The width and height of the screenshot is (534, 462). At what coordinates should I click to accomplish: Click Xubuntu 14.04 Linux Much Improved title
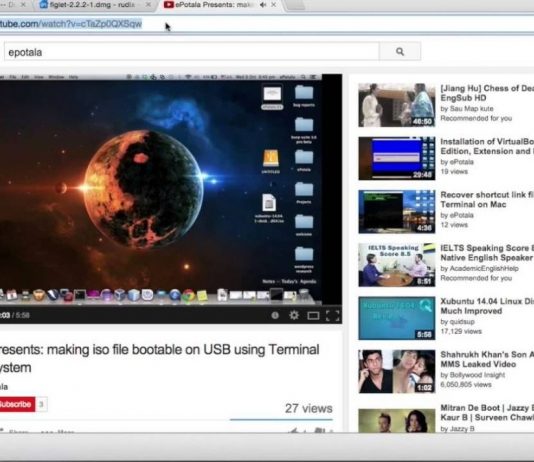[487, 306]
